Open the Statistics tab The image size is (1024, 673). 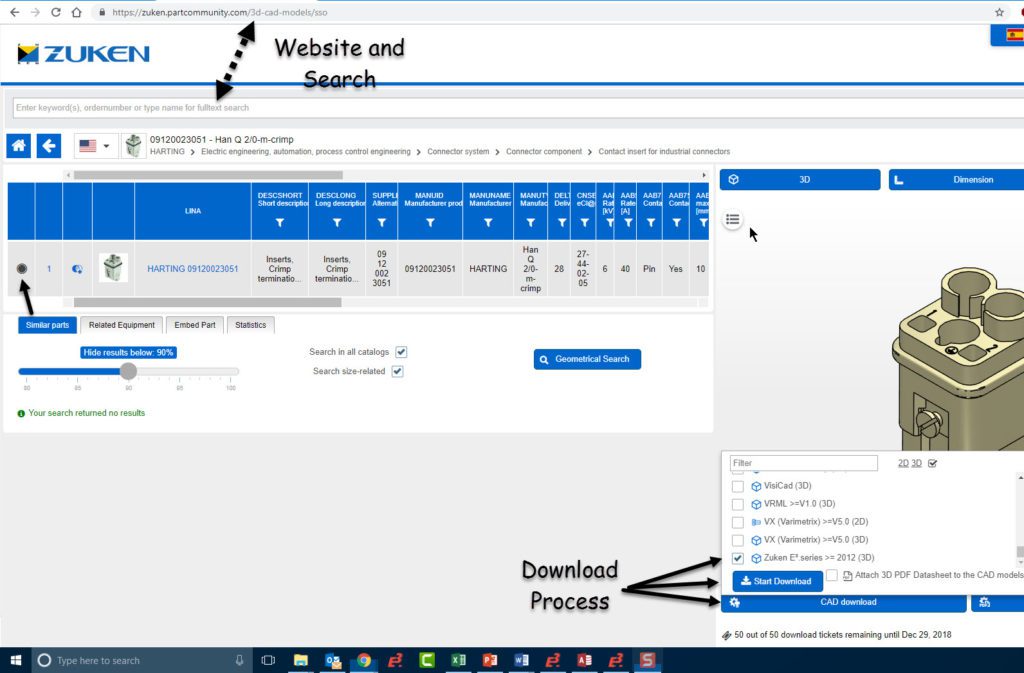click(250, 325)
